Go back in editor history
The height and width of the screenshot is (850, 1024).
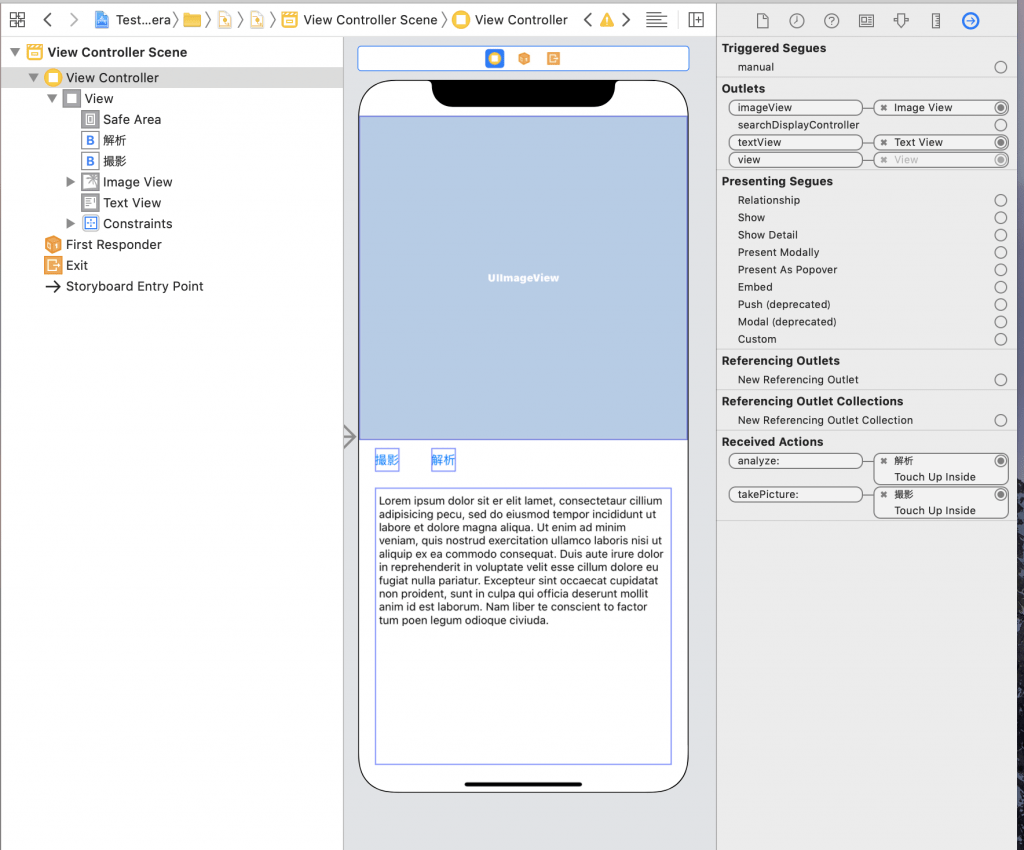point(48,20)
